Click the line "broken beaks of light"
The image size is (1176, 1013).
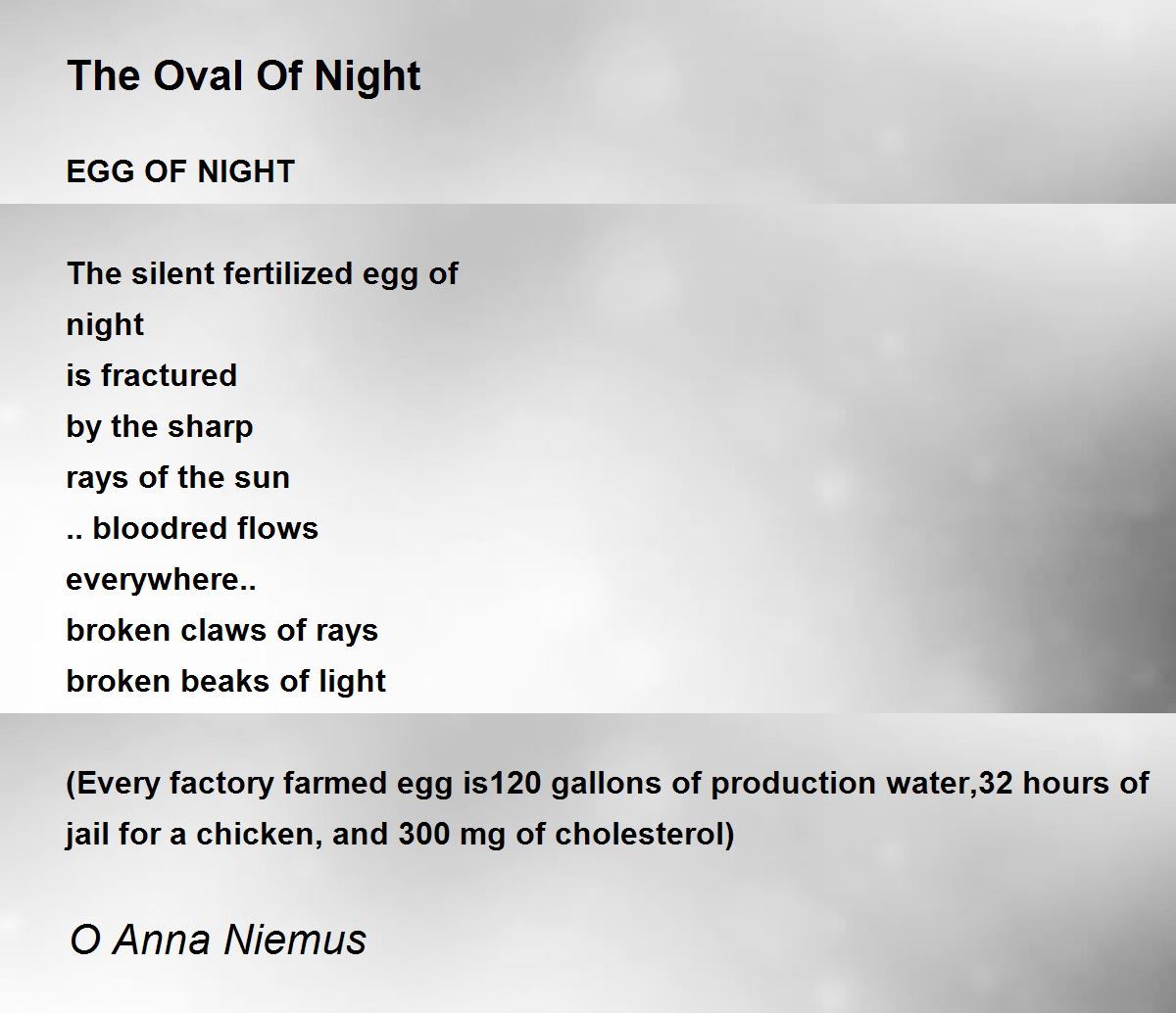pos(226,681)
